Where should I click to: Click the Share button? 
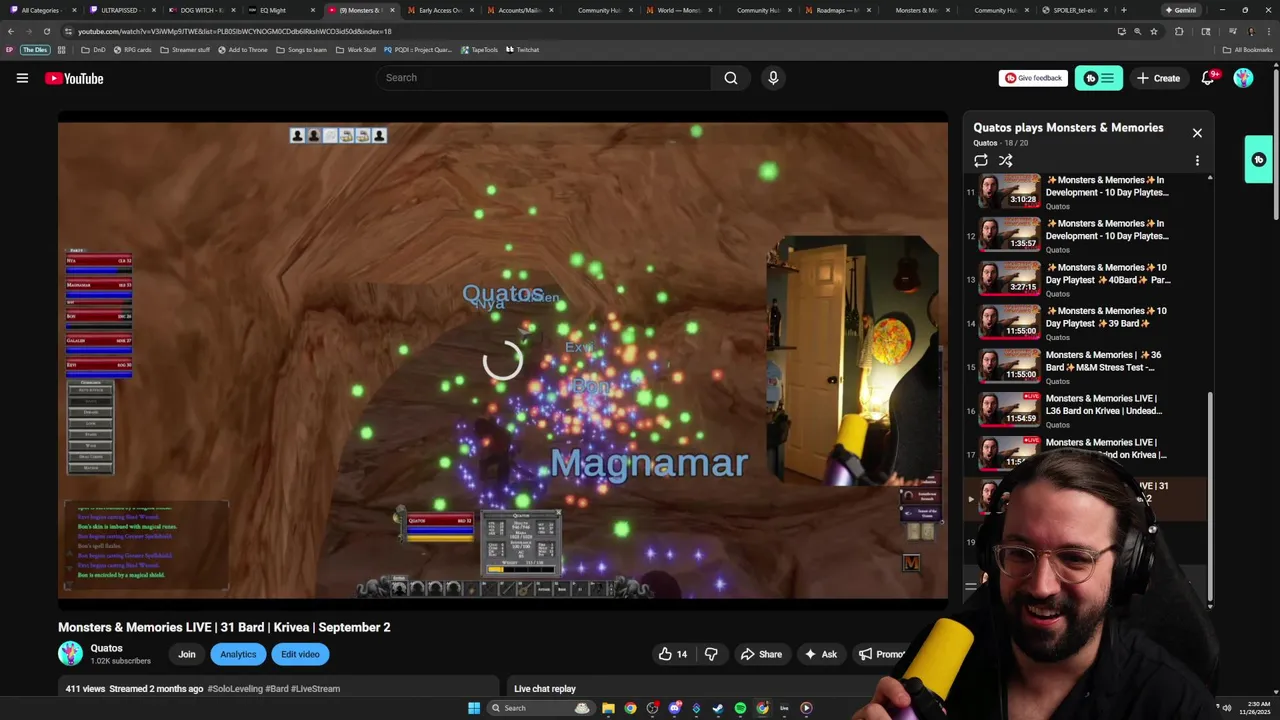pyautogui.click(x=761, y=654)
